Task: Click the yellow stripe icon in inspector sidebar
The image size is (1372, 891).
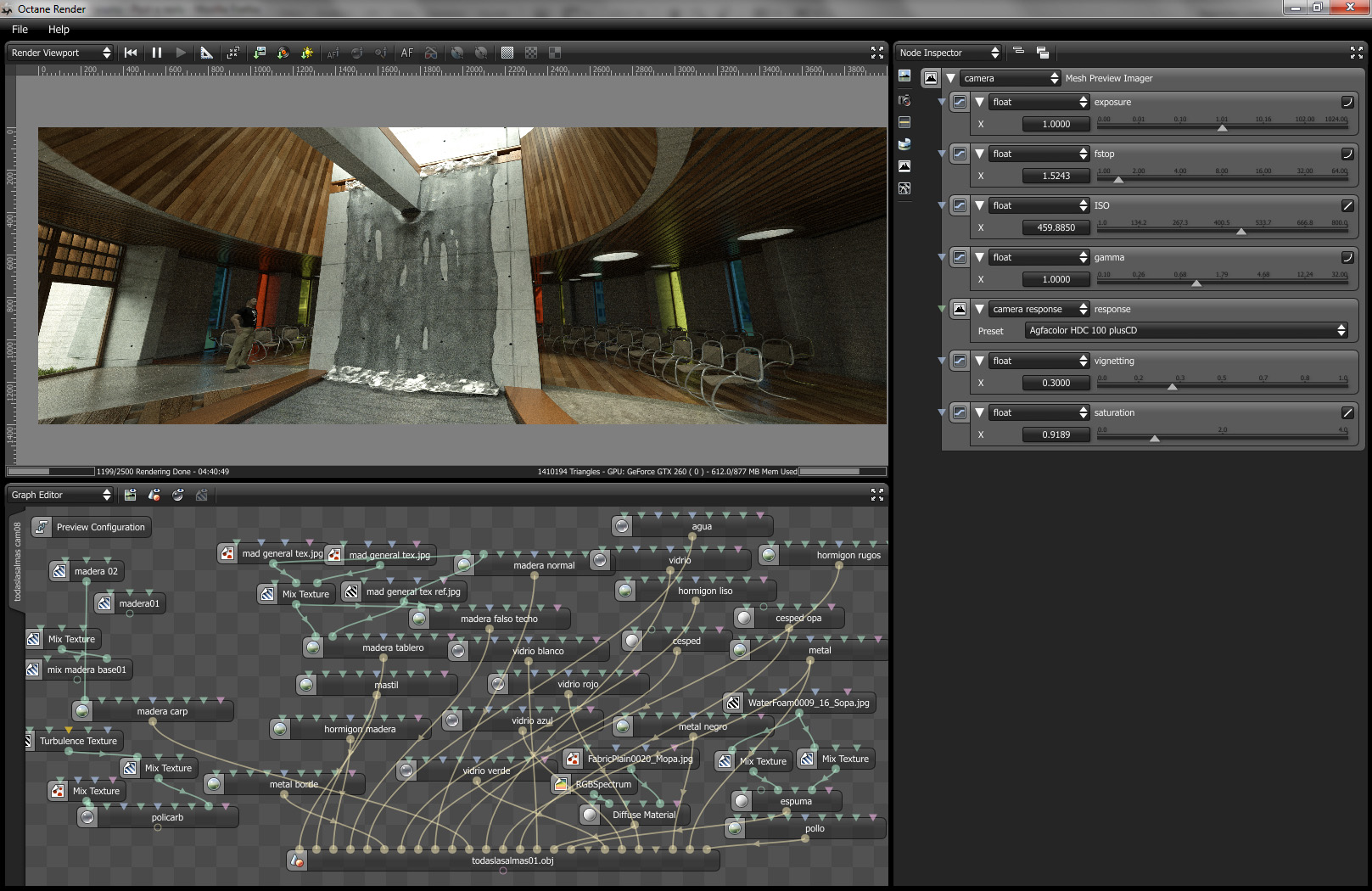Action: [x=904, y=122]
